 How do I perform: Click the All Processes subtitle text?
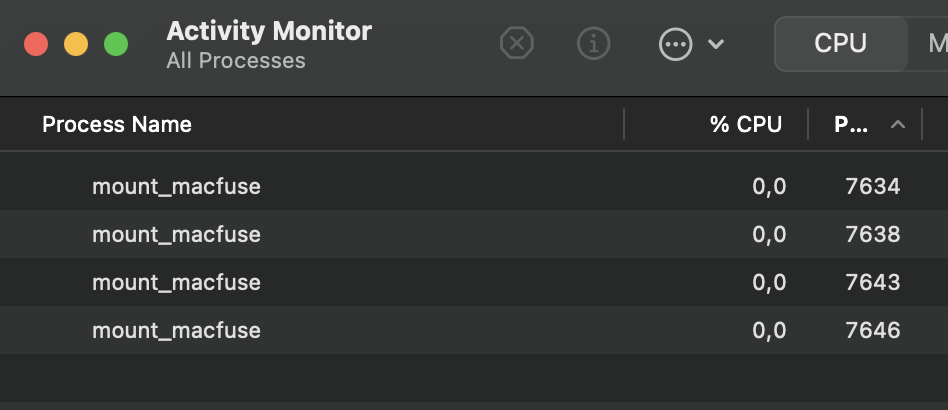236,61
